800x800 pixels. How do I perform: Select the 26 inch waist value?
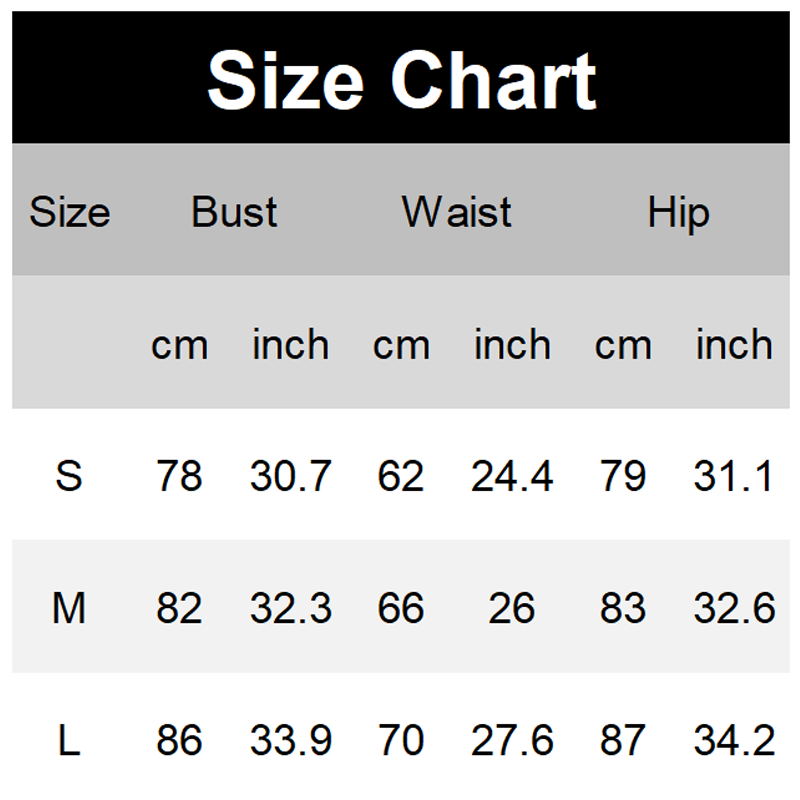[x=512, y=608]
